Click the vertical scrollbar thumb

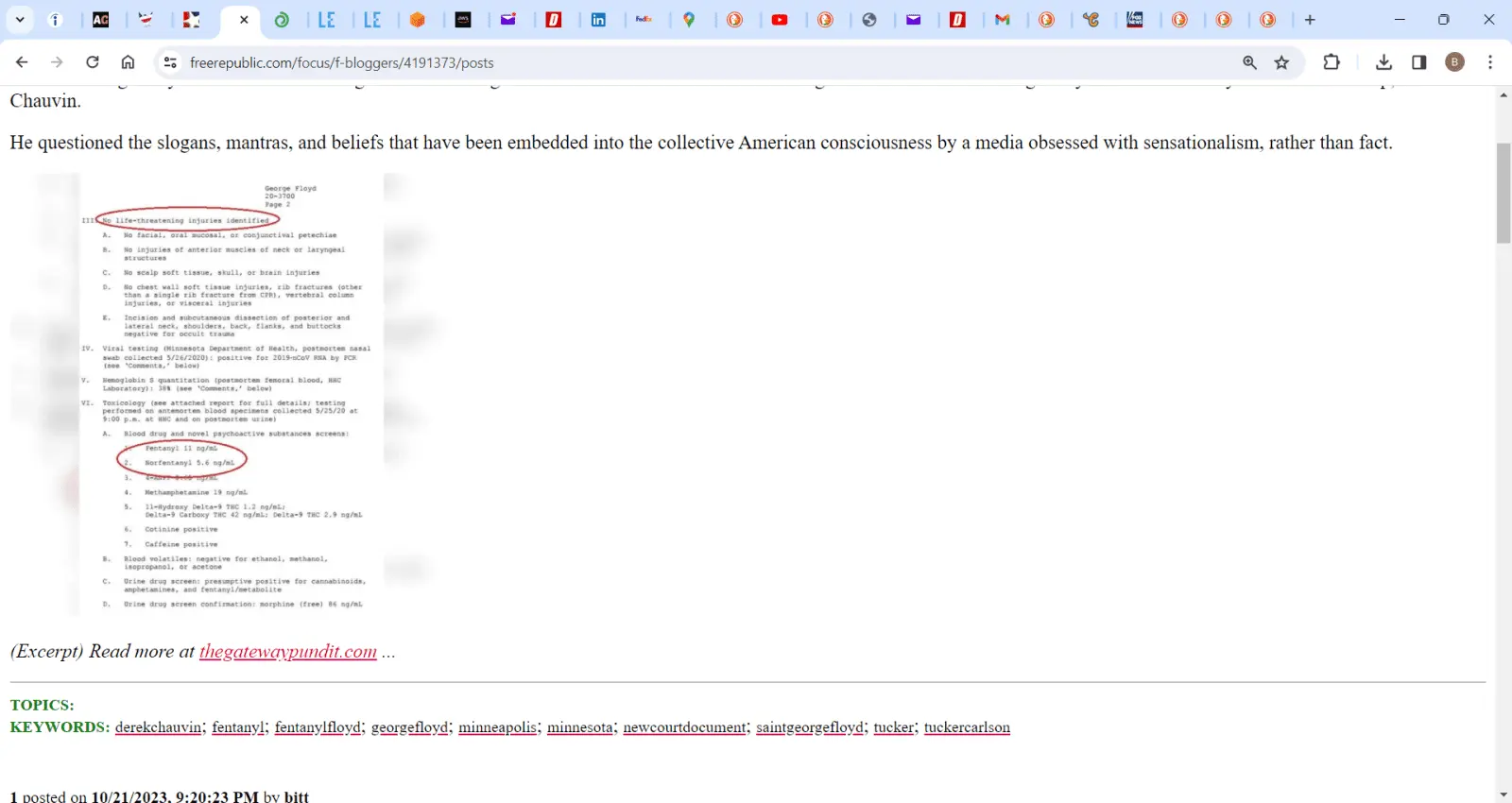point(1503,193)
